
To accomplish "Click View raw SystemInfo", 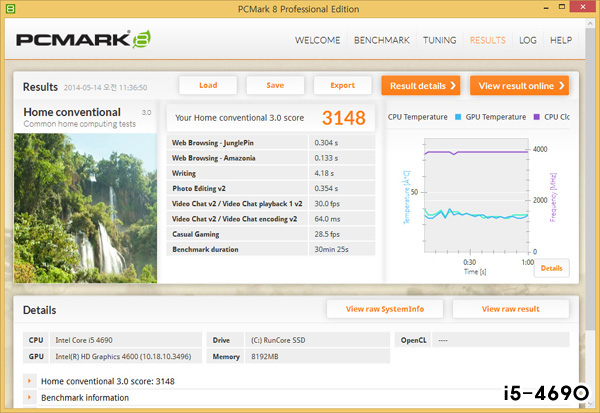I will [385, 309].
